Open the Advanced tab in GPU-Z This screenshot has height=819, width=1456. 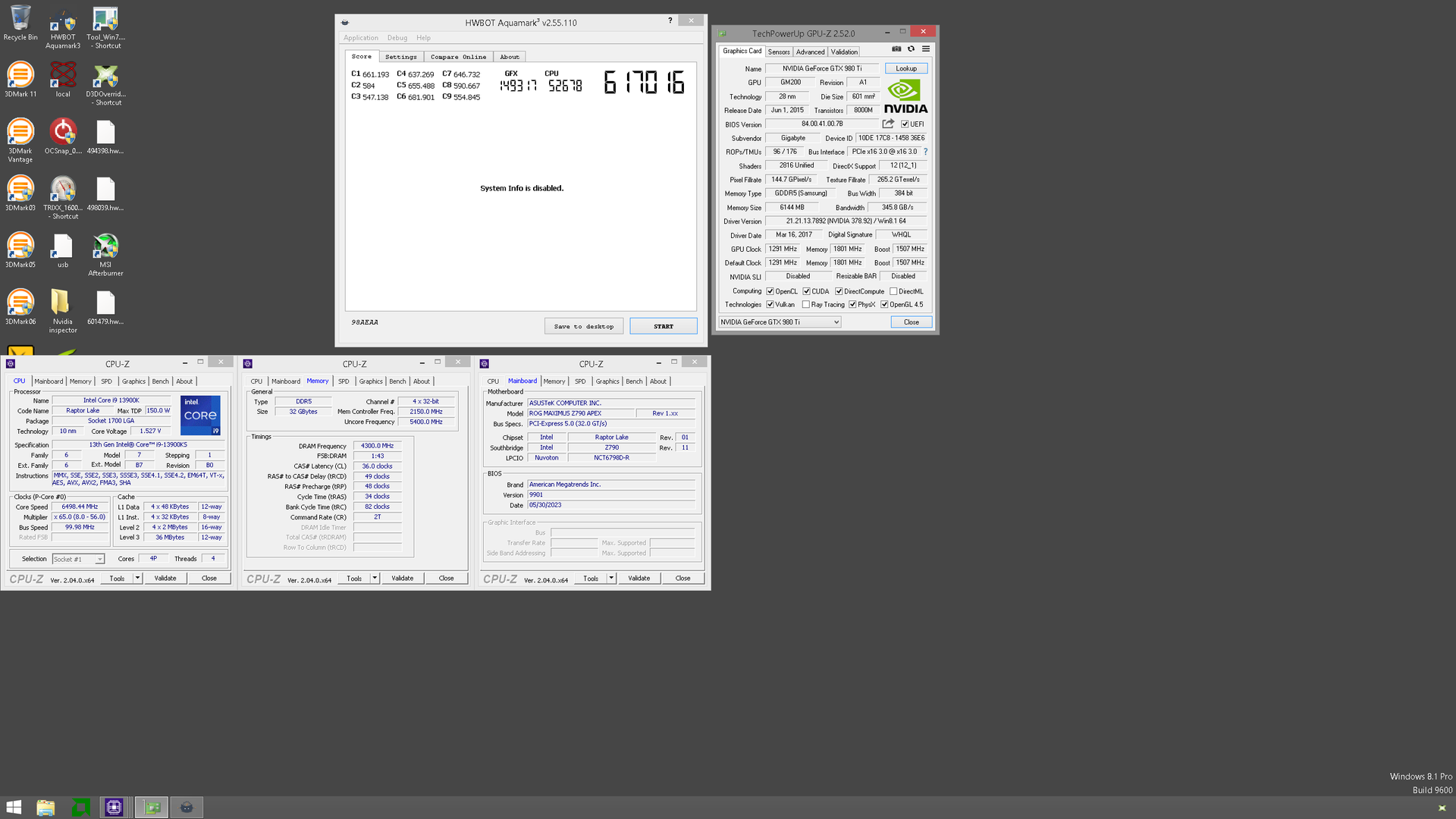[810, 52]
